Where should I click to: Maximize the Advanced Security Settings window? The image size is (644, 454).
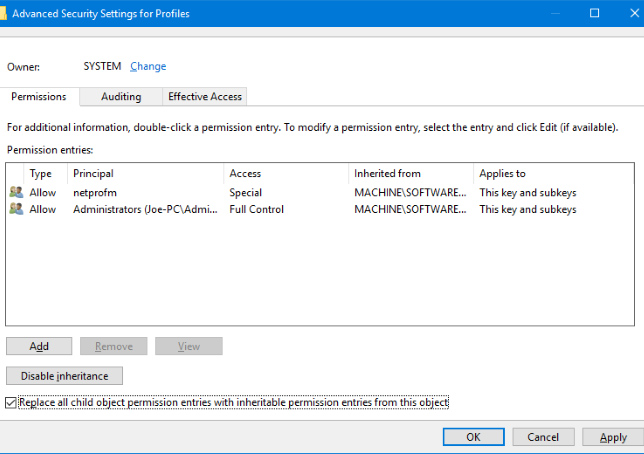pyautogui.click(x=594, y=14)
